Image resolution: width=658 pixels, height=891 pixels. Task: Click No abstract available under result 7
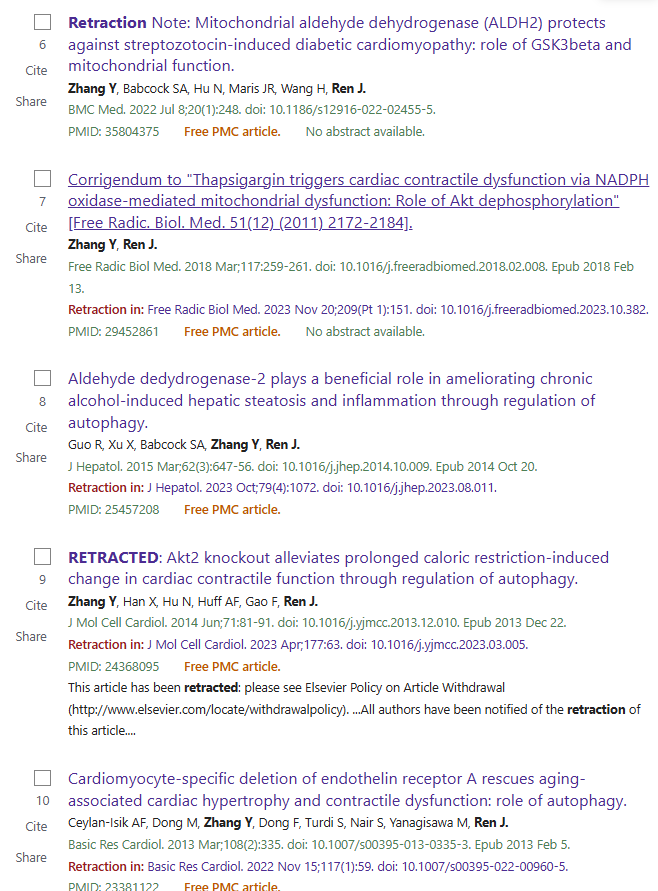point(365,332)
